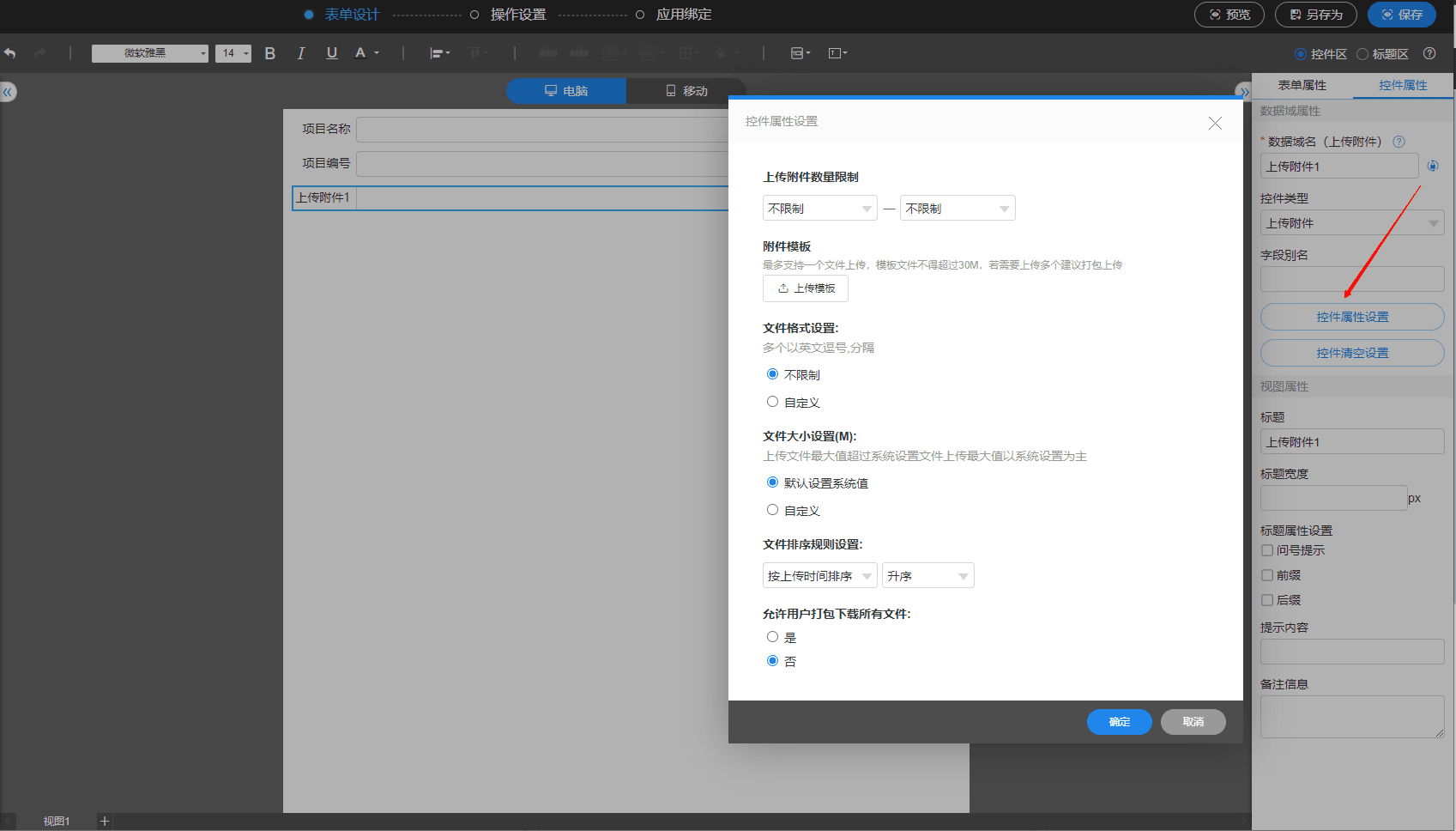Open the 控件类型 上传附件 dropdown
The height and width of the screenshot is (831, 1456).
click(x=1352, y=223)
